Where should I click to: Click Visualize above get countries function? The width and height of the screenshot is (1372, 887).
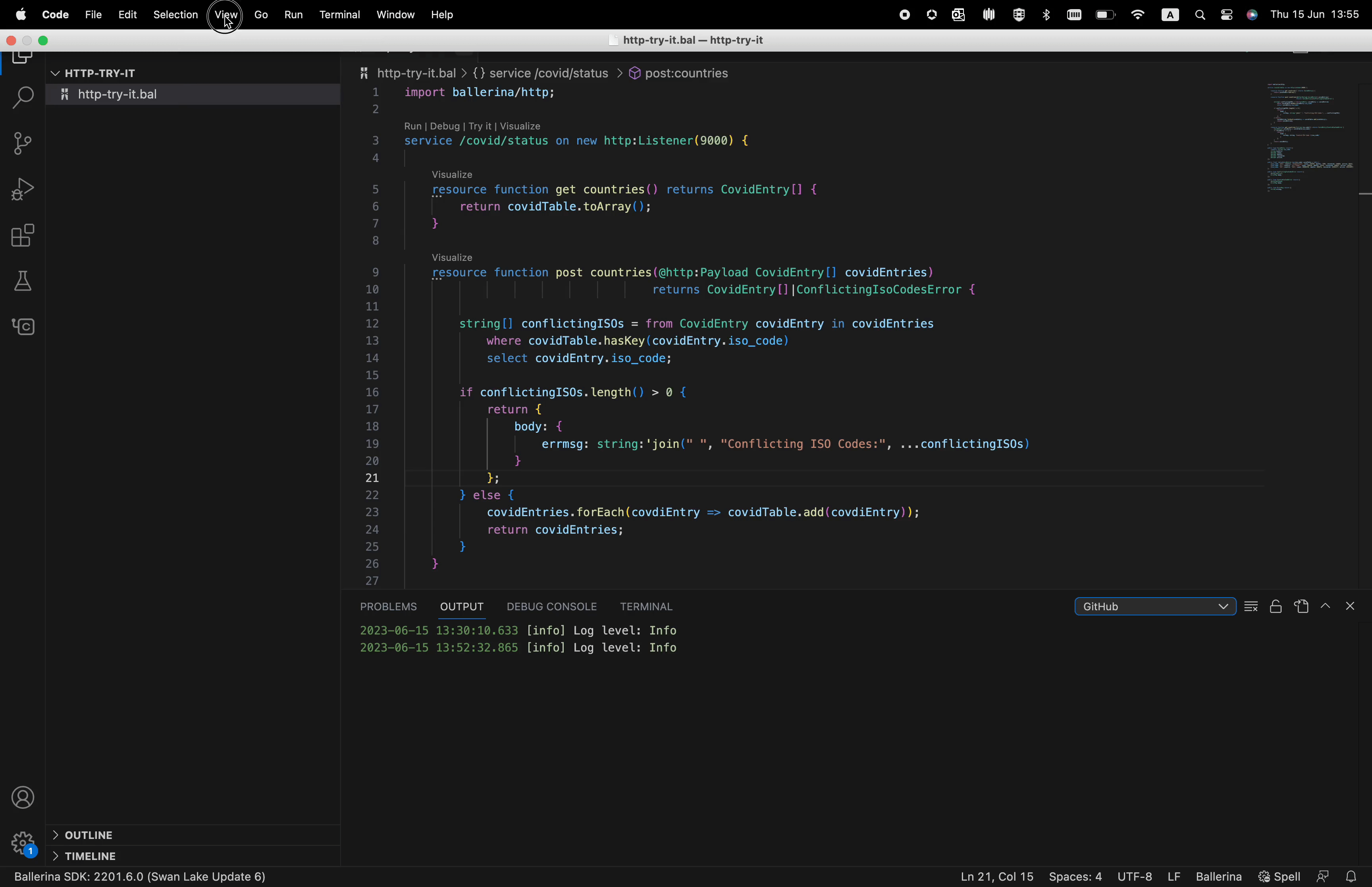click(452, 175)
